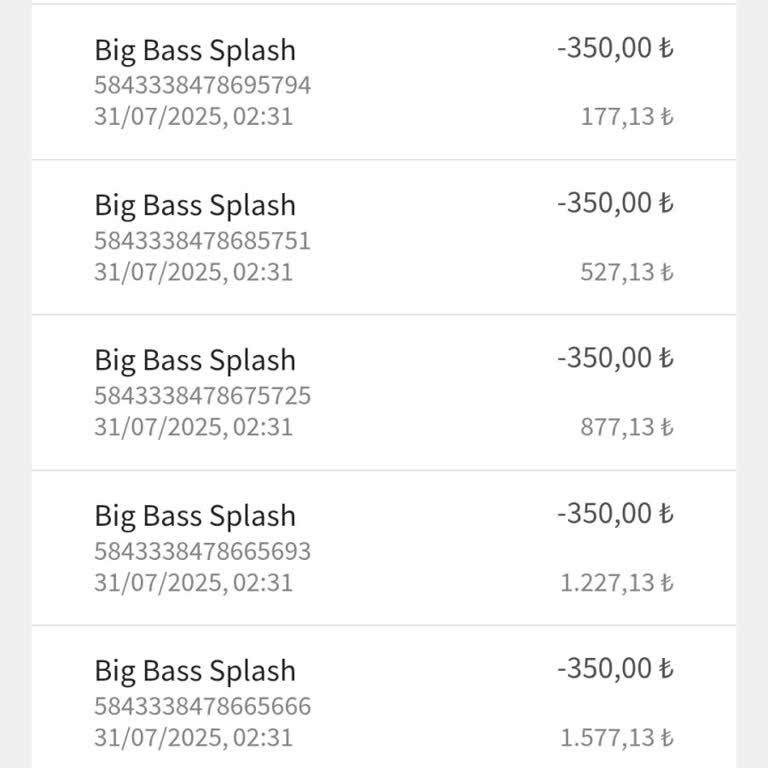Open transaction with ID 5843338478695794
Image resolution: width=768 pixels, height=768 pixels.
pos(202,85)
